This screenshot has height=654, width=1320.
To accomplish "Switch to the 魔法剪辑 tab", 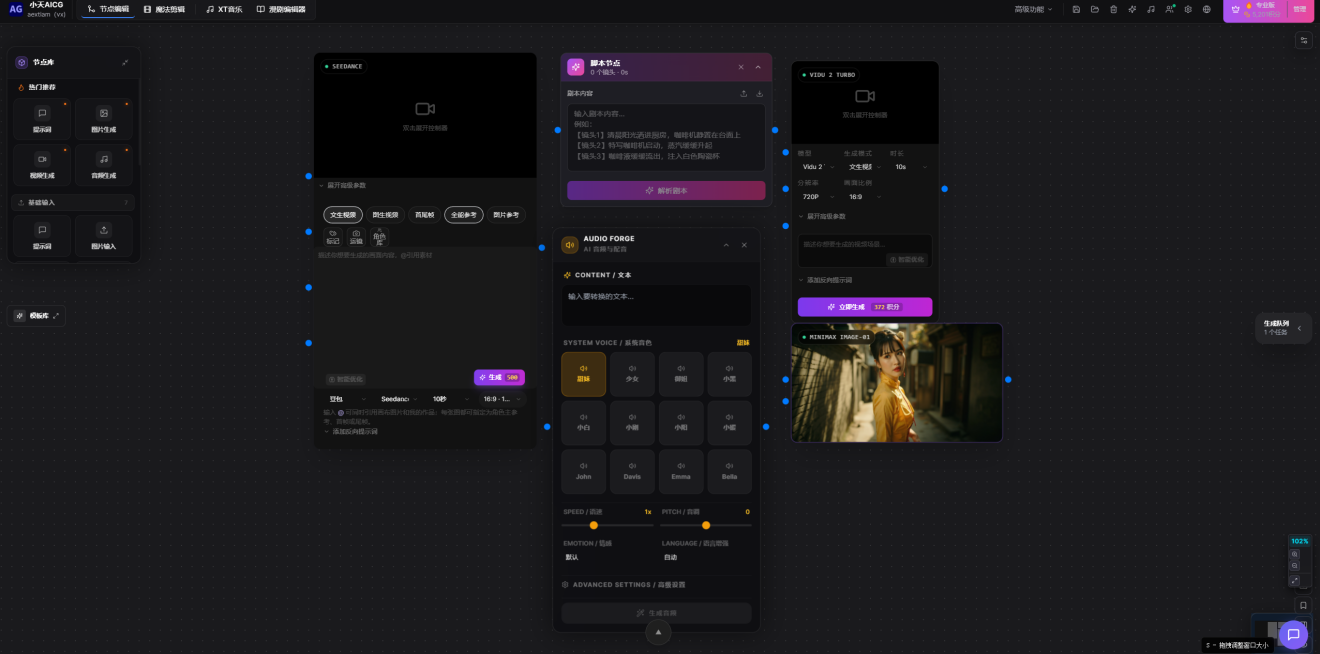I will click(164, 9).
